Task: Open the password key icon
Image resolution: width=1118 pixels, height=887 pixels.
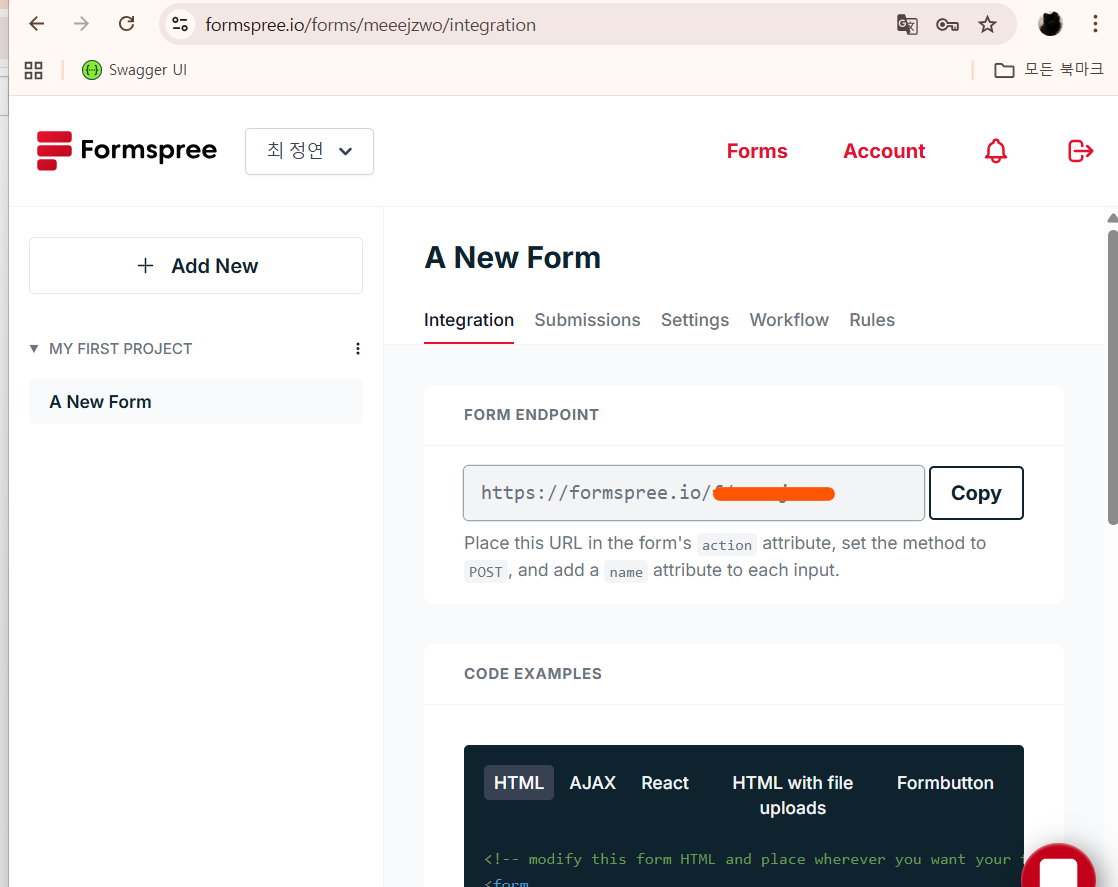Action: [947, 25]
